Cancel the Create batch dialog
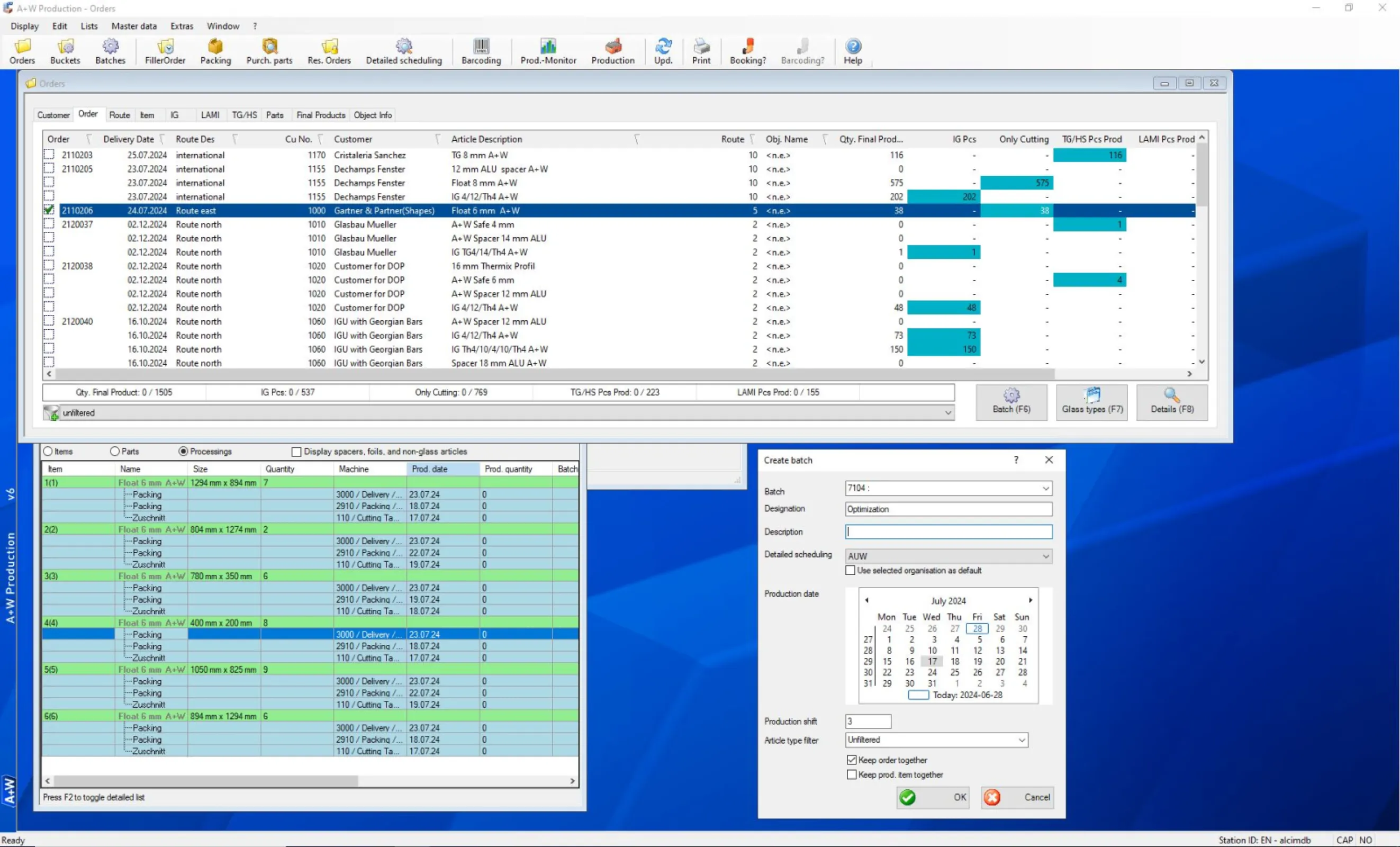1400x847 pixels. [1016, 797]
